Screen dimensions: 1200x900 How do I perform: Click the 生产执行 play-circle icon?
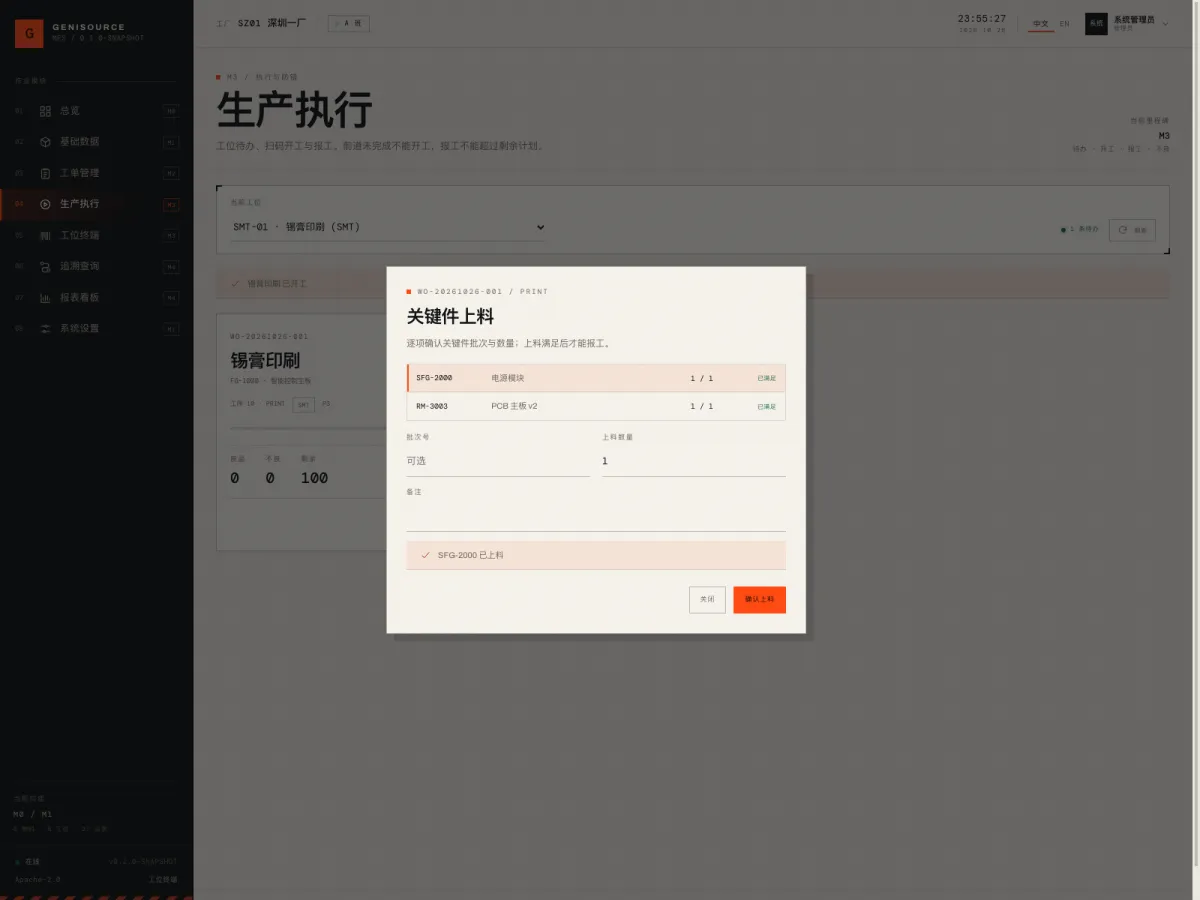tap(45, 204)
